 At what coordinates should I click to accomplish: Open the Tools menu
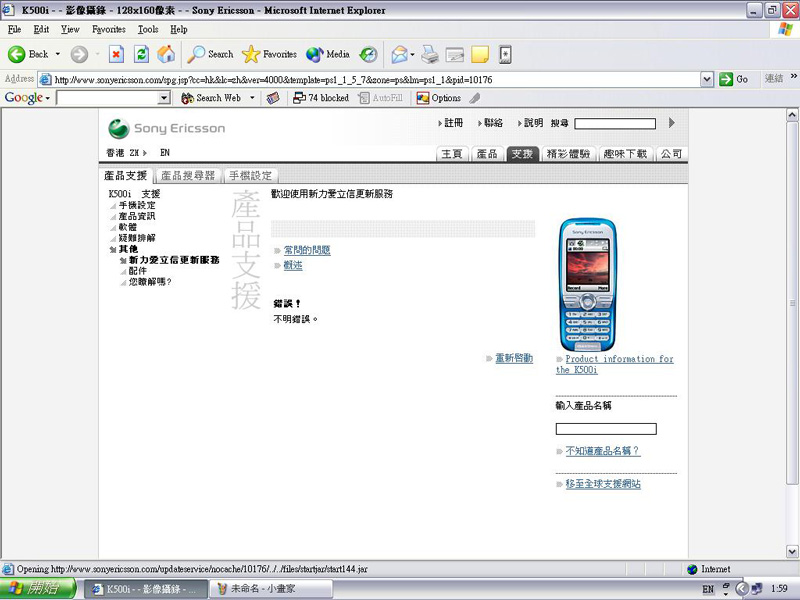(x=148, y=30)
